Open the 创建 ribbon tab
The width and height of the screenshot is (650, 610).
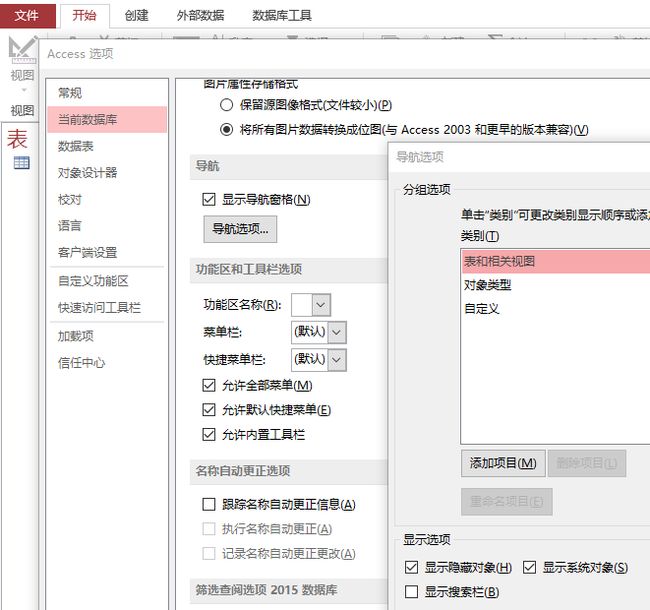(136, 16)
